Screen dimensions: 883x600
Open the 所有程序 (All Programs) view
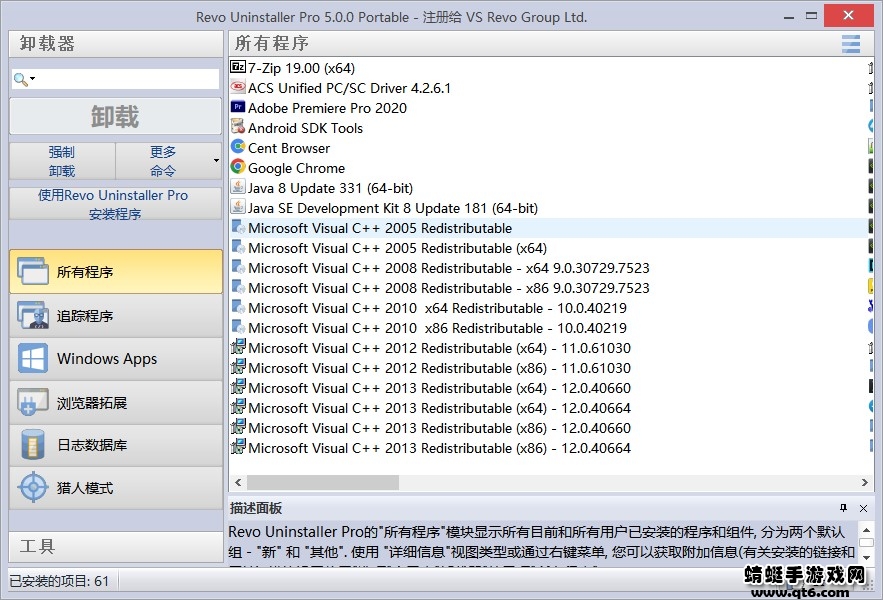point(113,270)
